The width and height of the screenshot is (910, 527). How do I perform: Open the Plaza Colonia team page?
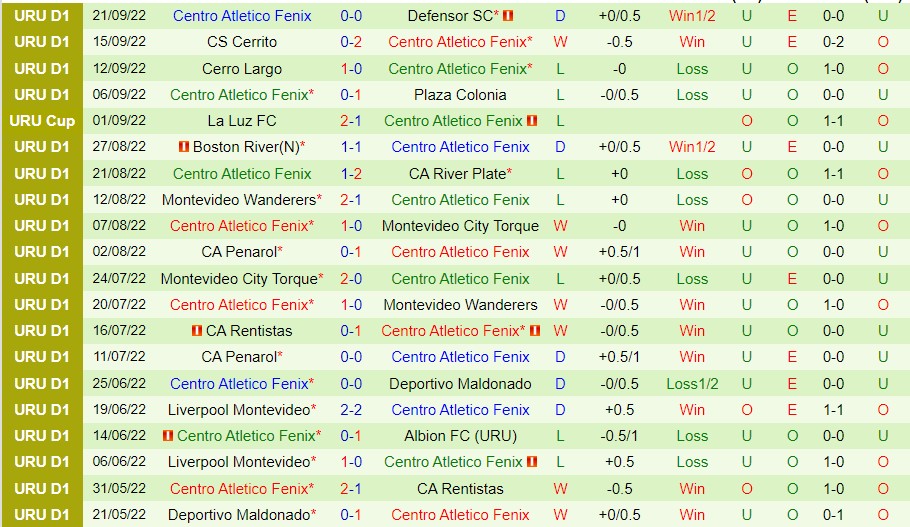tap(460, 95)
